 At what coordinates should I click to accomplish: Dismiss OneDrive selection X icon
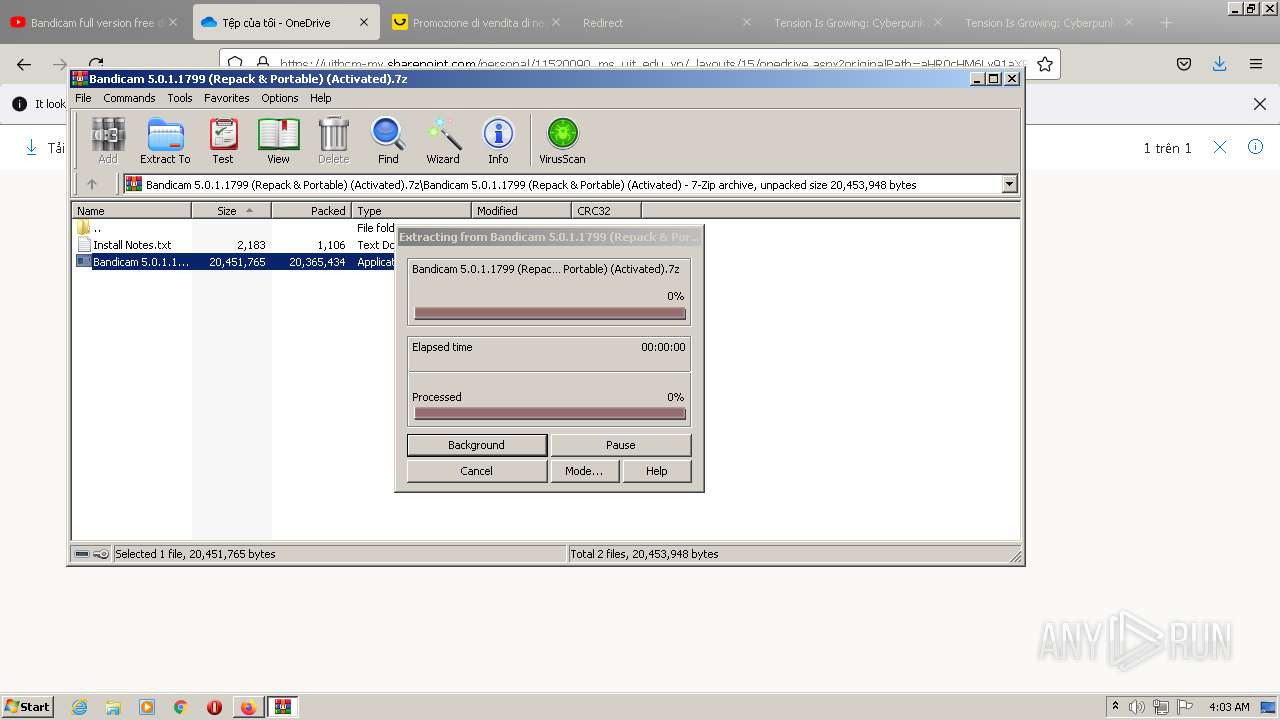coord(1220,147)
